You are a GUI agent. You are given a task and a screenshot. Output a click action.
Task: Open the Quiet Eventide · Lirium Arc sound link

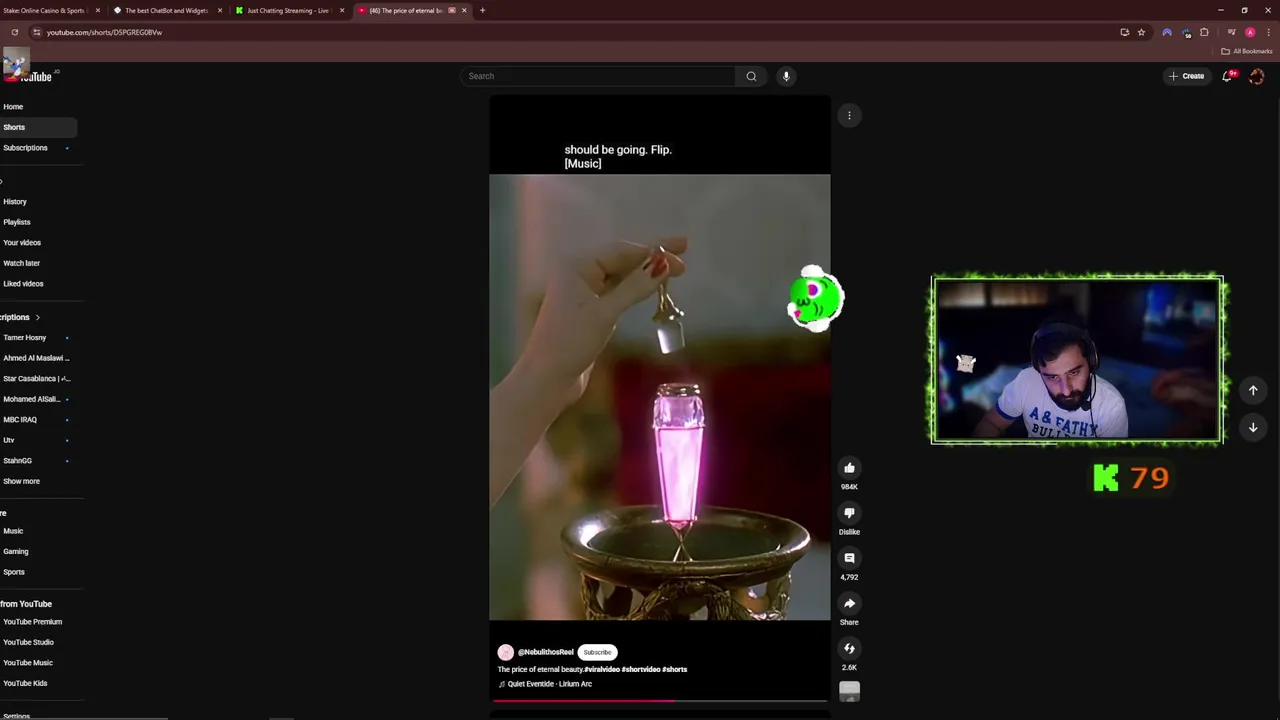coord(549,684)
